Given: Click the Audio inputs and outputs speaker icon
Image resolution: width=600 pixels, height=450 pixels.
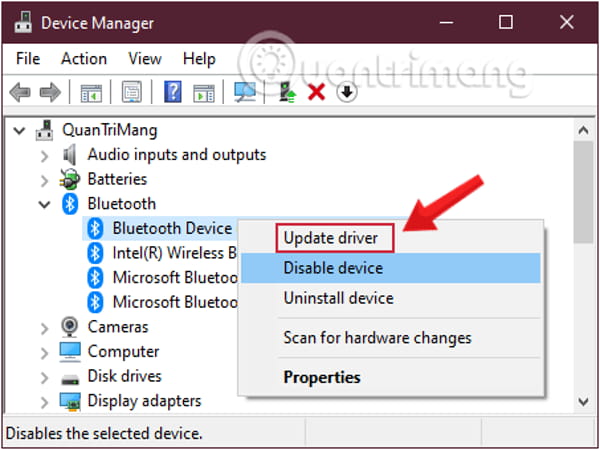Looking at the screenshot, I should [70, 155].
